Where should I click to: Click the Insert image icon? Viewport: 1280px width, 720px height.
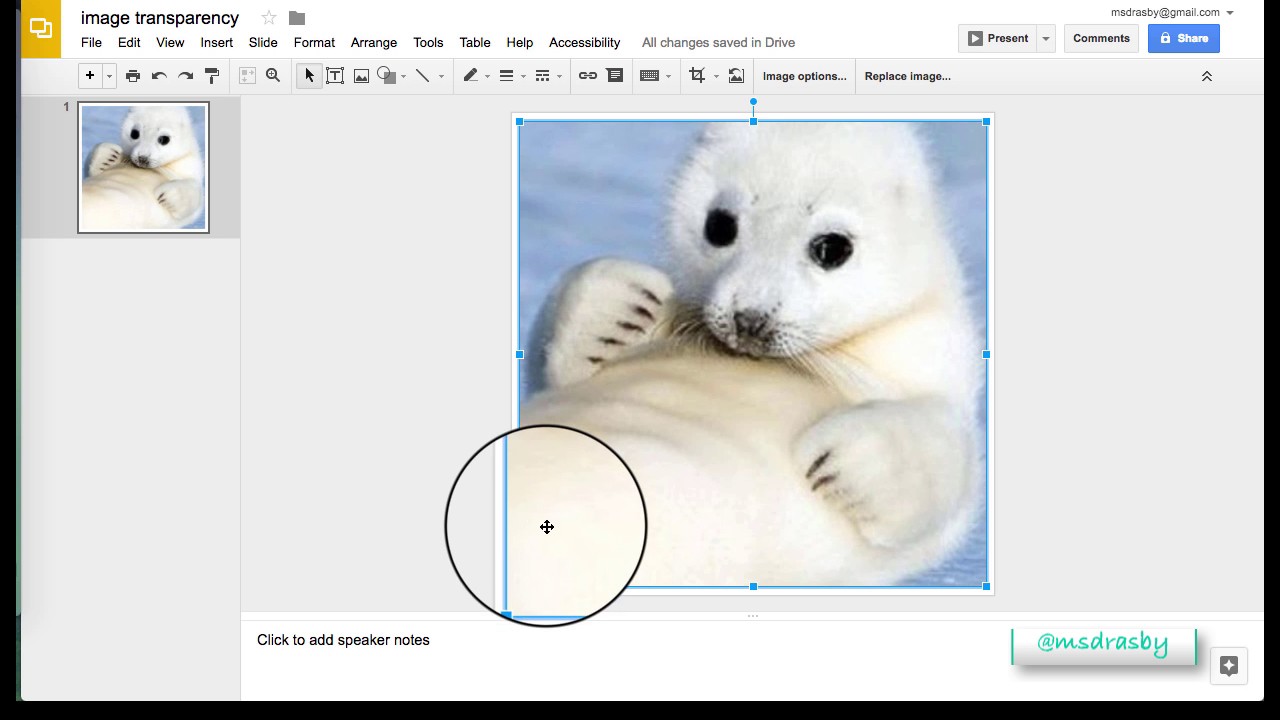[361, 76]
